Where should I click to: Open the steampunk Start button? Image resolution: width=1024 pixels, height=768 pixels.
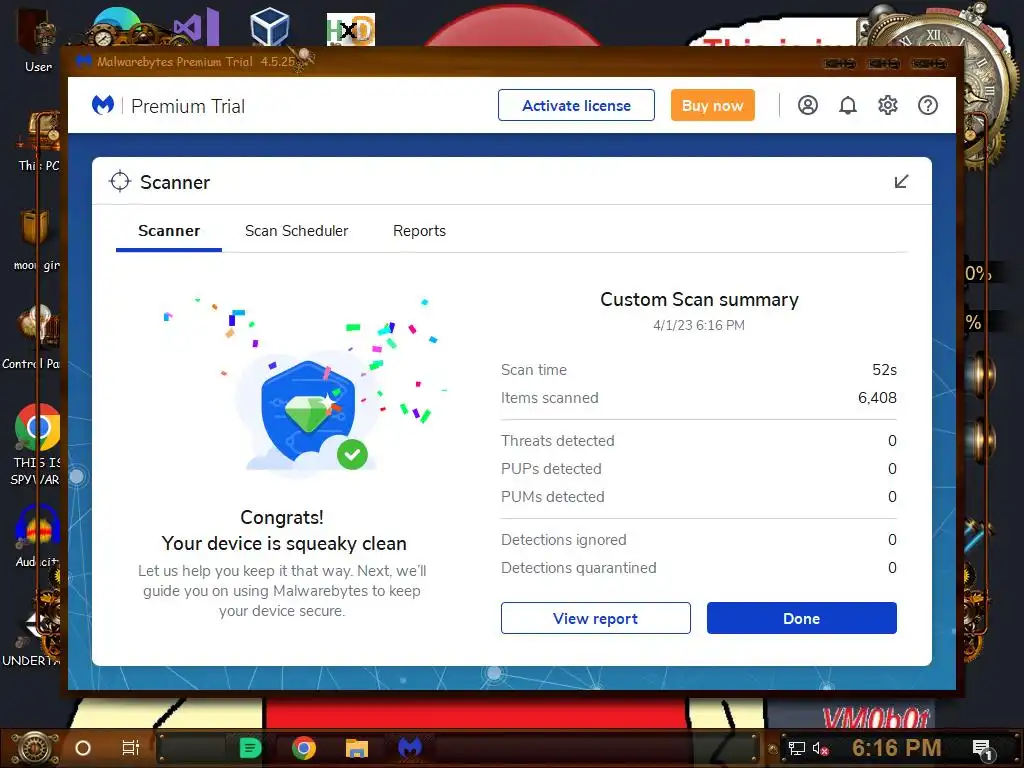[35, 748]
